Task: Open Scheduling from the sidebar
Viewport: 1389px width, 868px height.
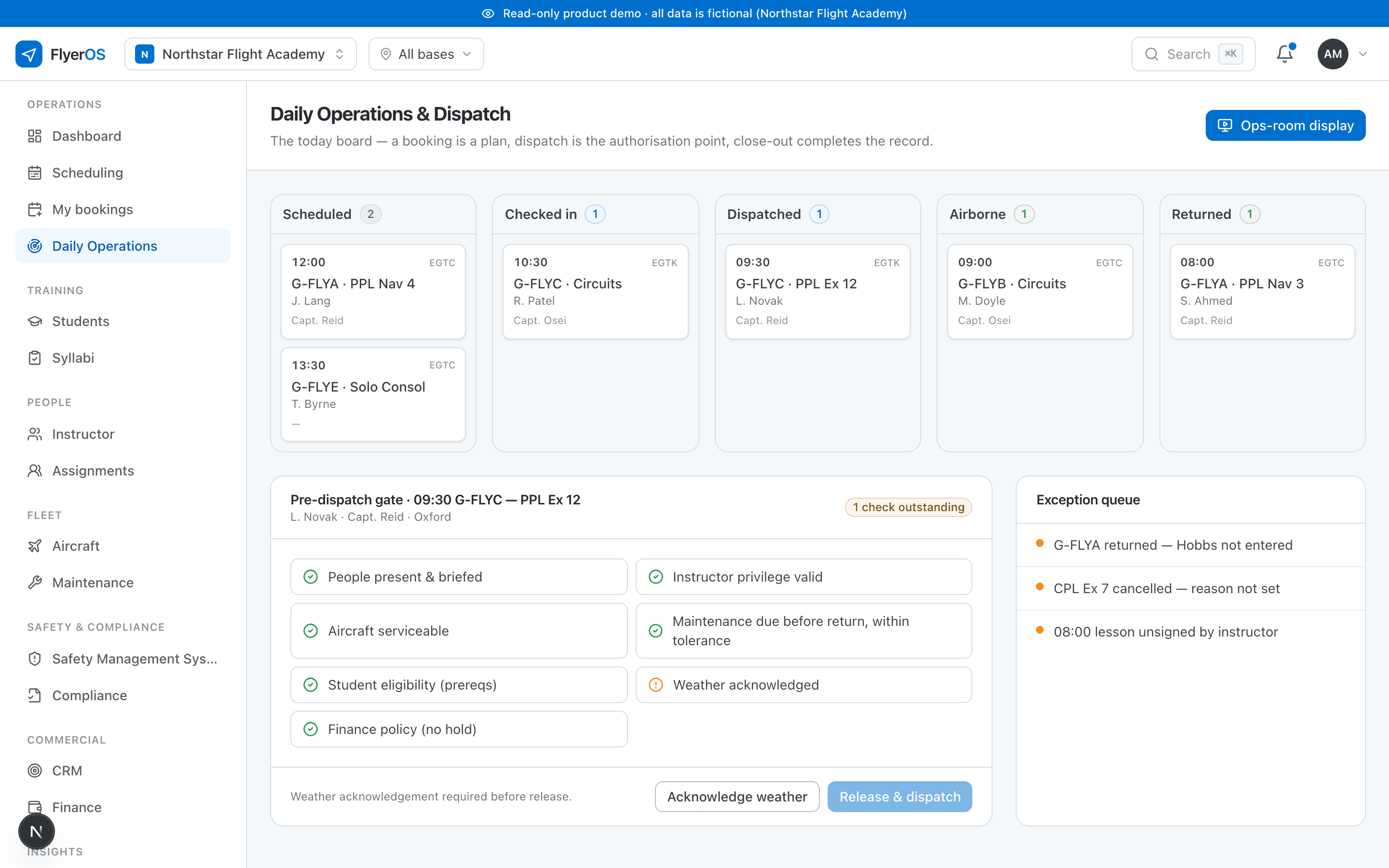Action: [123, 173]
